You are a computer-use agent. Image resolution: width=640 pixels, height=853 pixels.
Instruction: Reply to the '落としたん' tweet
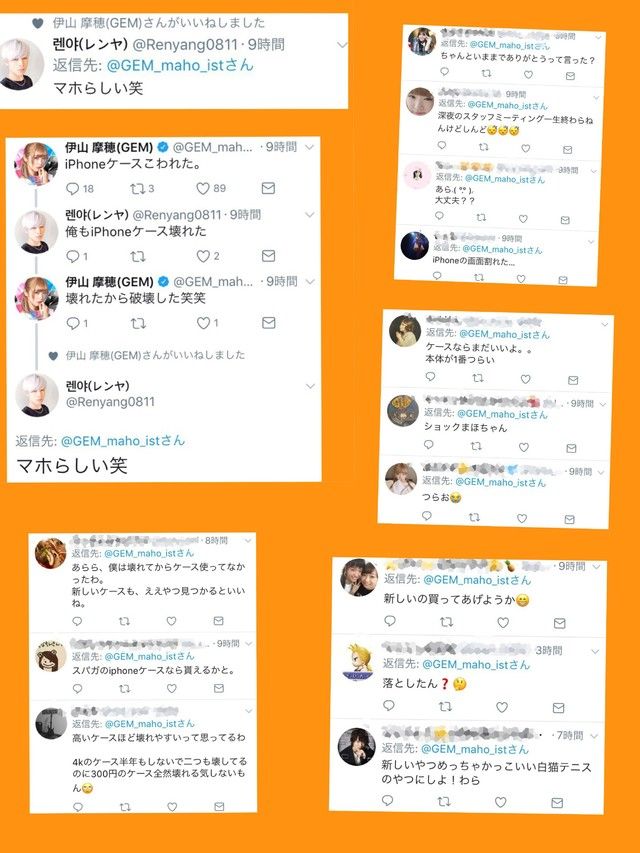[x=389, y=706]
